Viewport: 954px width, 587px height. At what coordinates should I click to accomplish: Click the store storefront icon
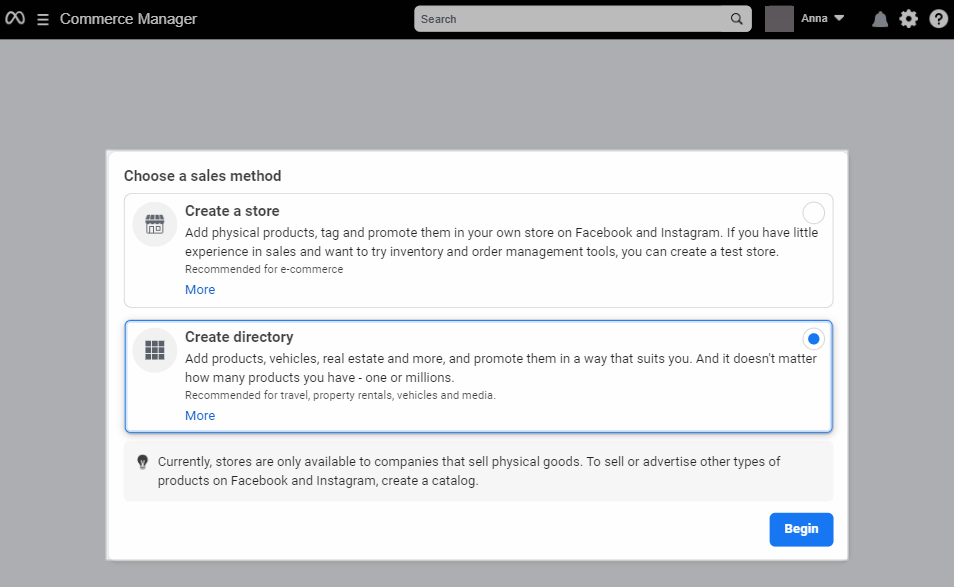[154, 224]
